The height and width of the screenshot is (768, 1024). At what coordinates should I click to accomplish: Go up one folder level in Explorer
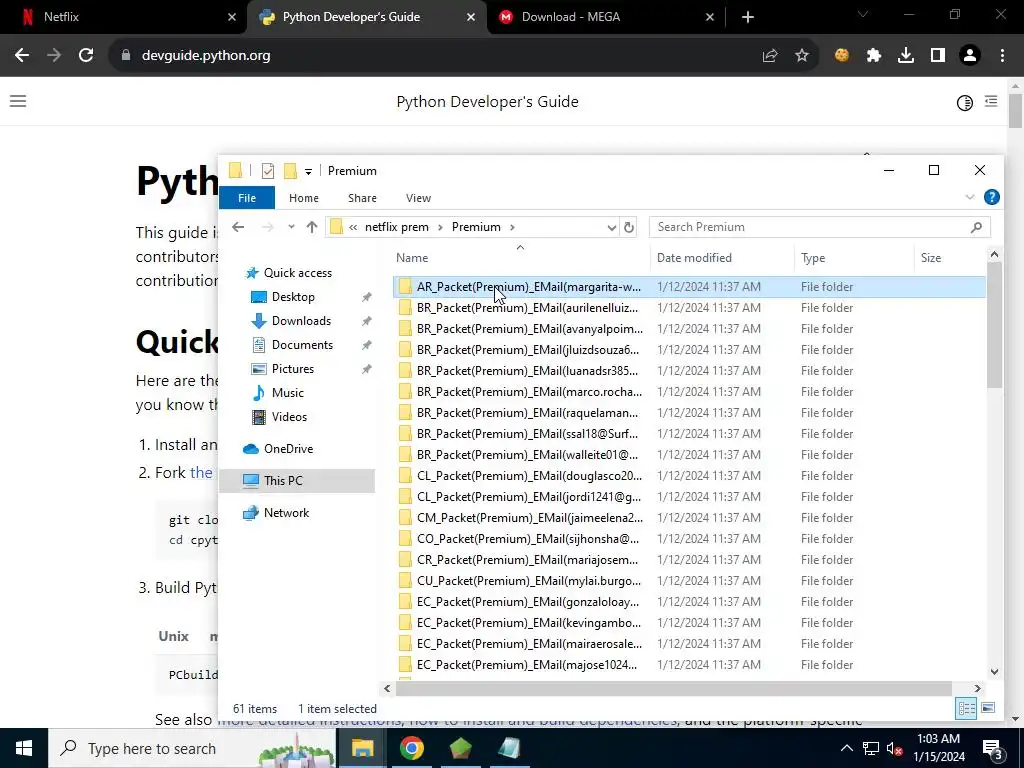(312, 227)
